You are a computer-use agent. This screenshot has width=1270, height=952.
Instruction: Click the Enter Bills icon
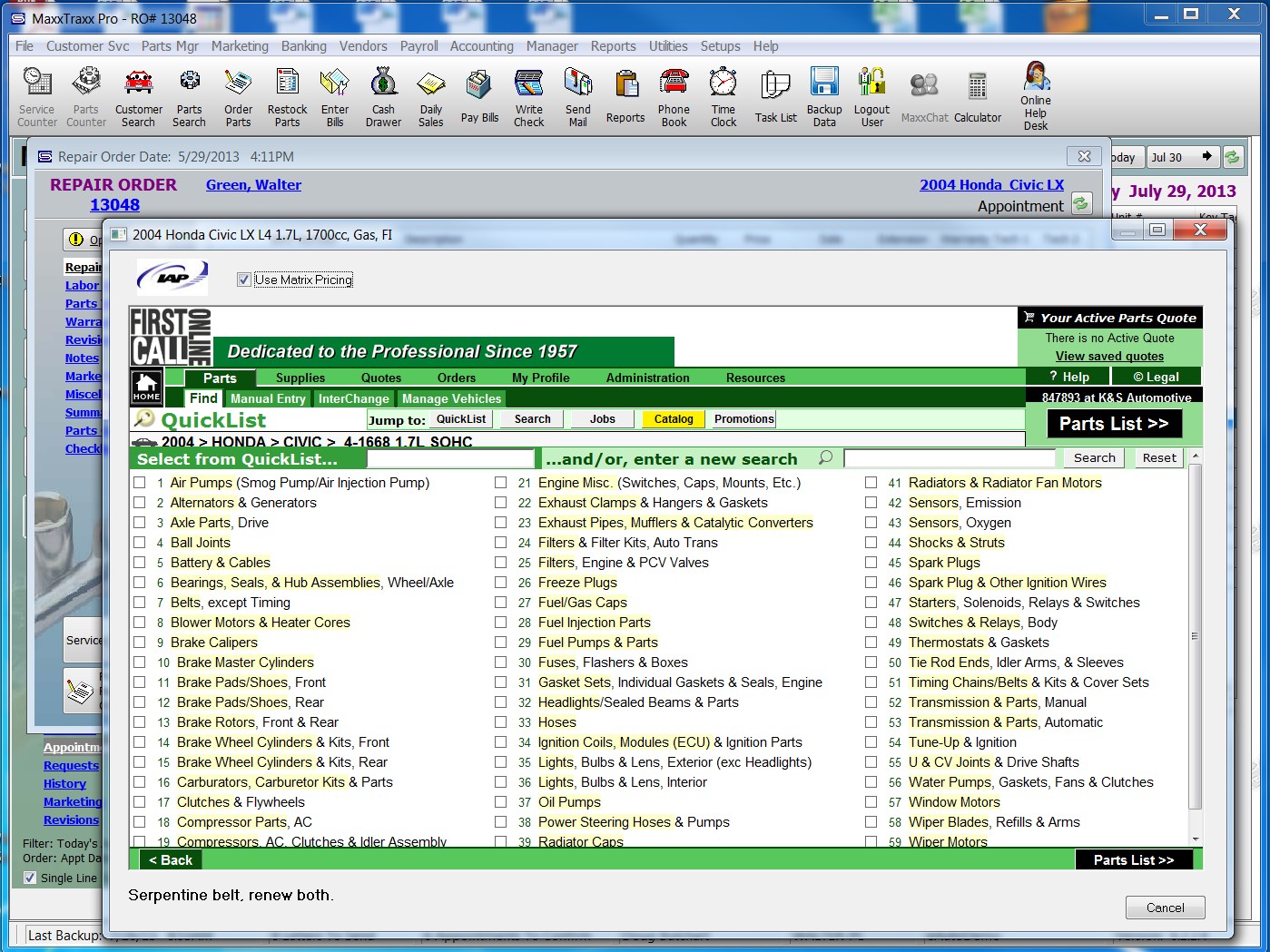coord(335,96)
